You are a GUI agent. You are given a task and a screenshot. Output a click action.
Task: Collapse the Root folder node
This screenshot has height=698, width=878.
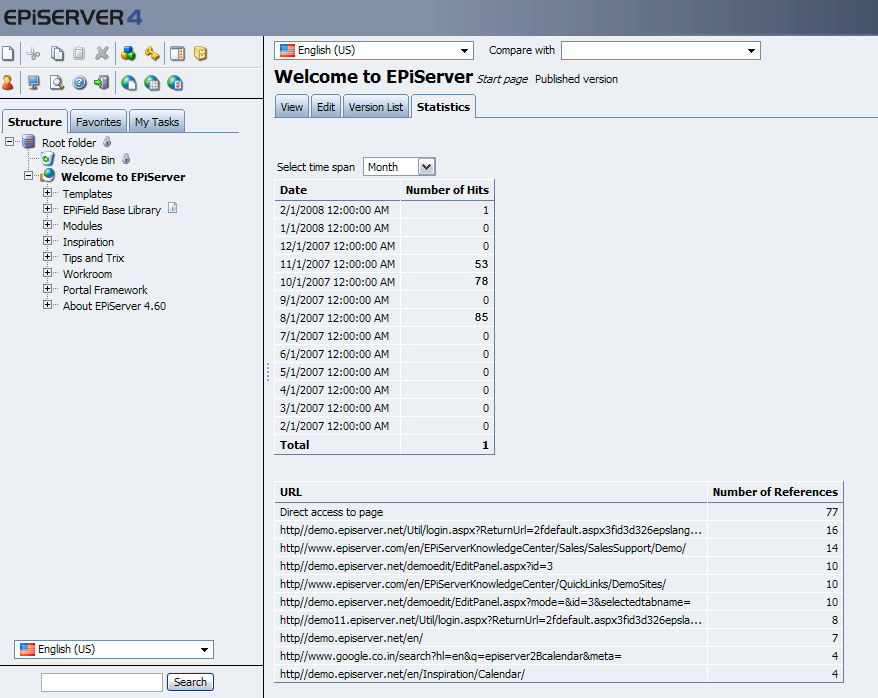pos(10,143)
